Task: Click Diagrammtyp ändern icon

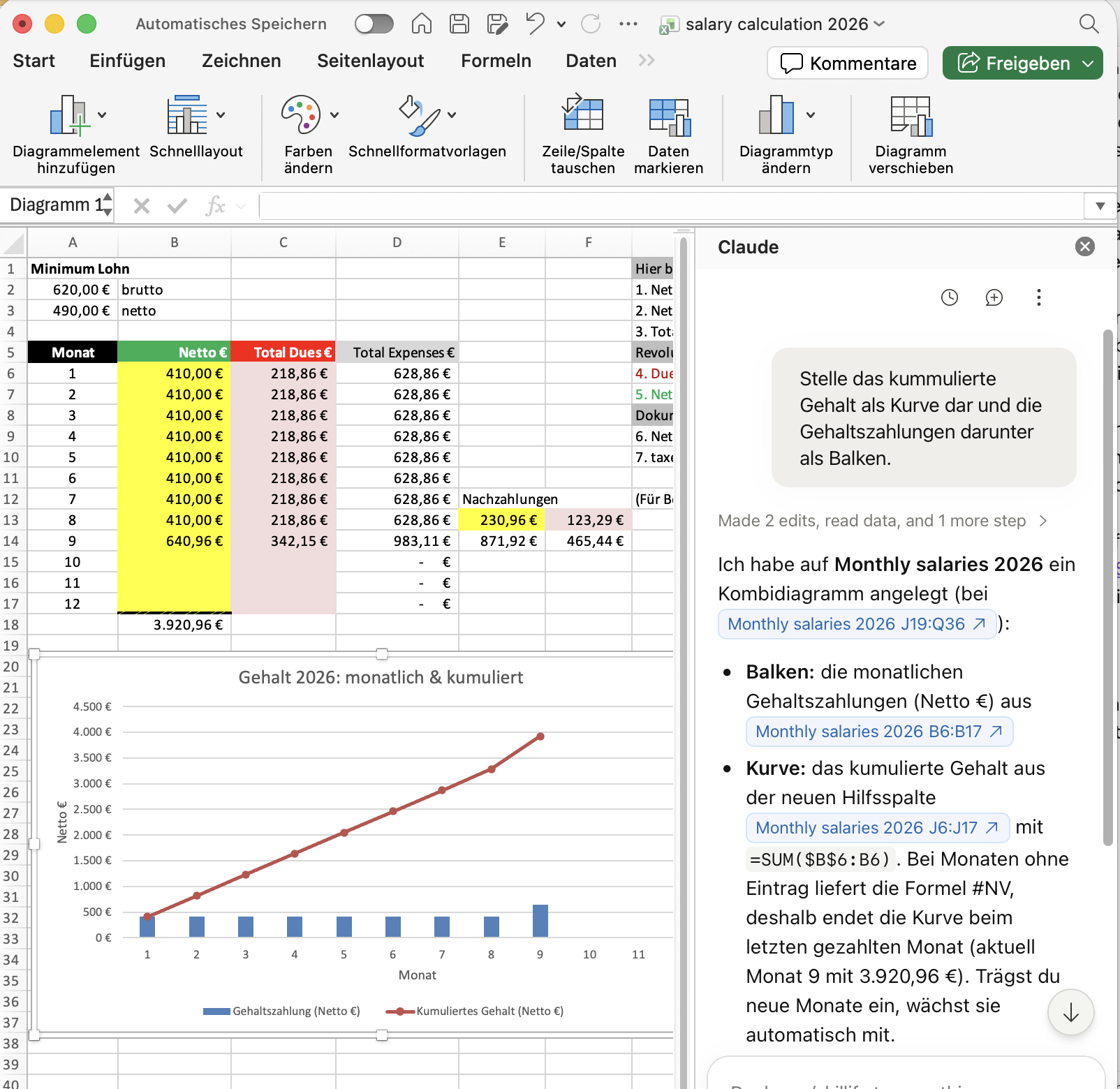Action: (x=776, y=114)
